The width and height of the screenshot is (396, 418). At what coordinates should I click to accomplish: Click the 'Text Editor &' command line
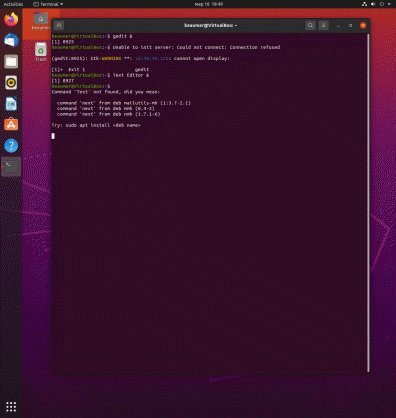[100, 75]
